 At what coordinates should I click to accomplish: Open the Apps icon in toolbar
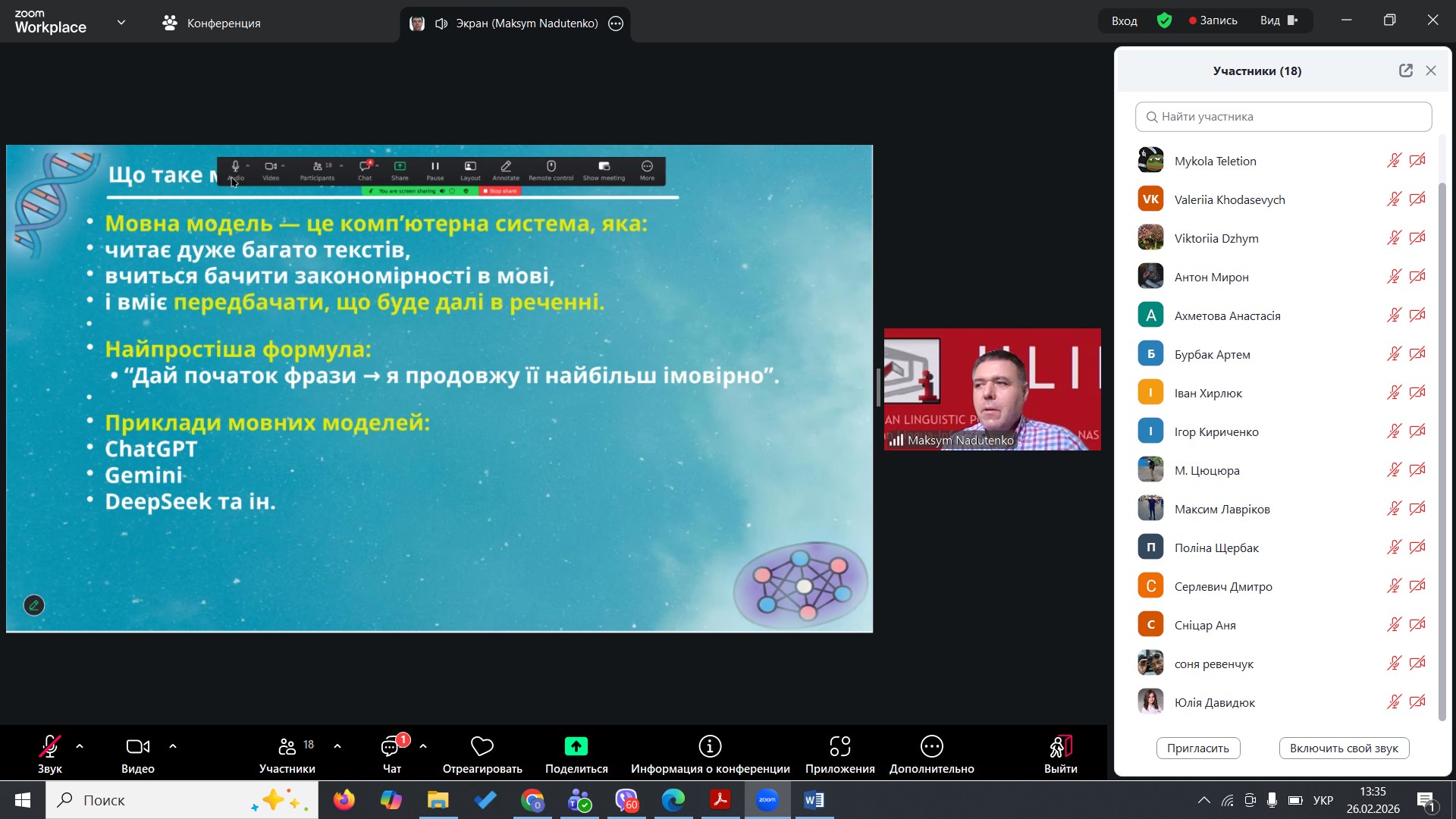(839, 747)
